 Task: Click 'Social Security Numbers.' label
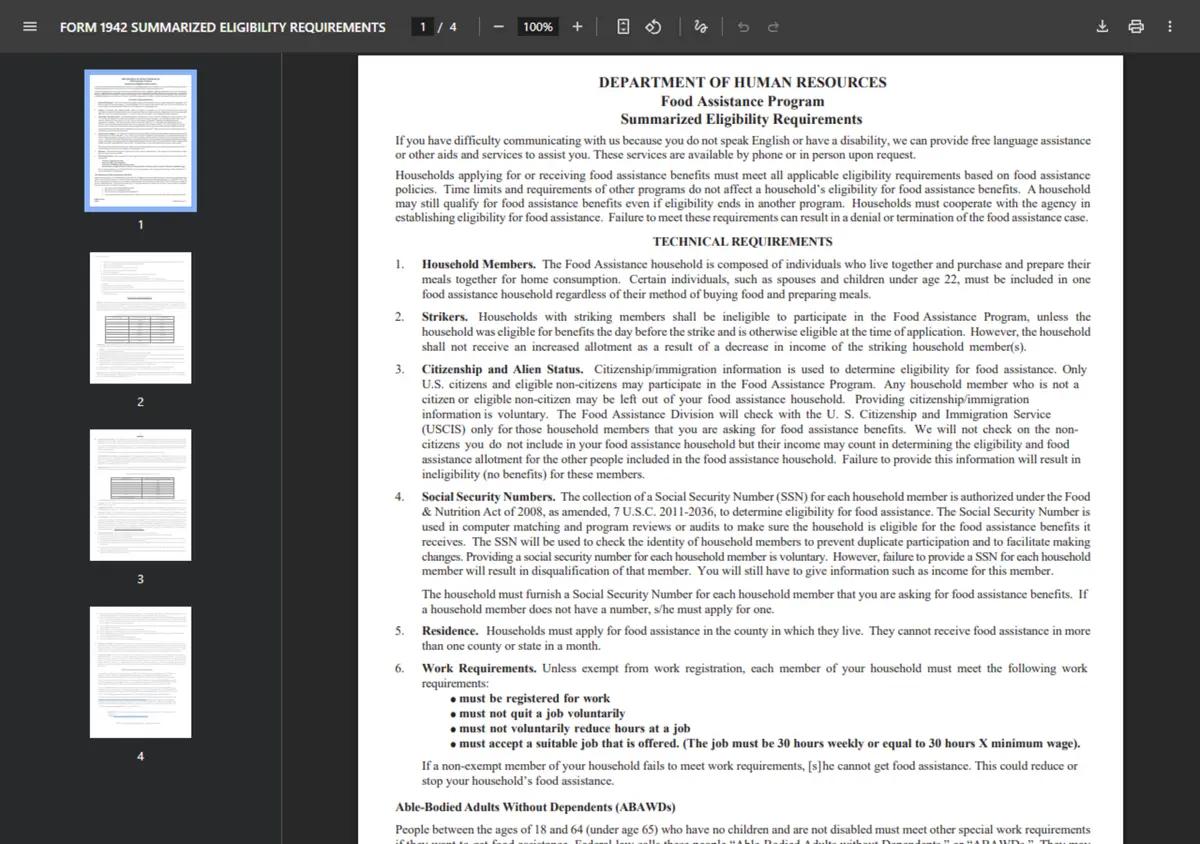pos(488,496)
